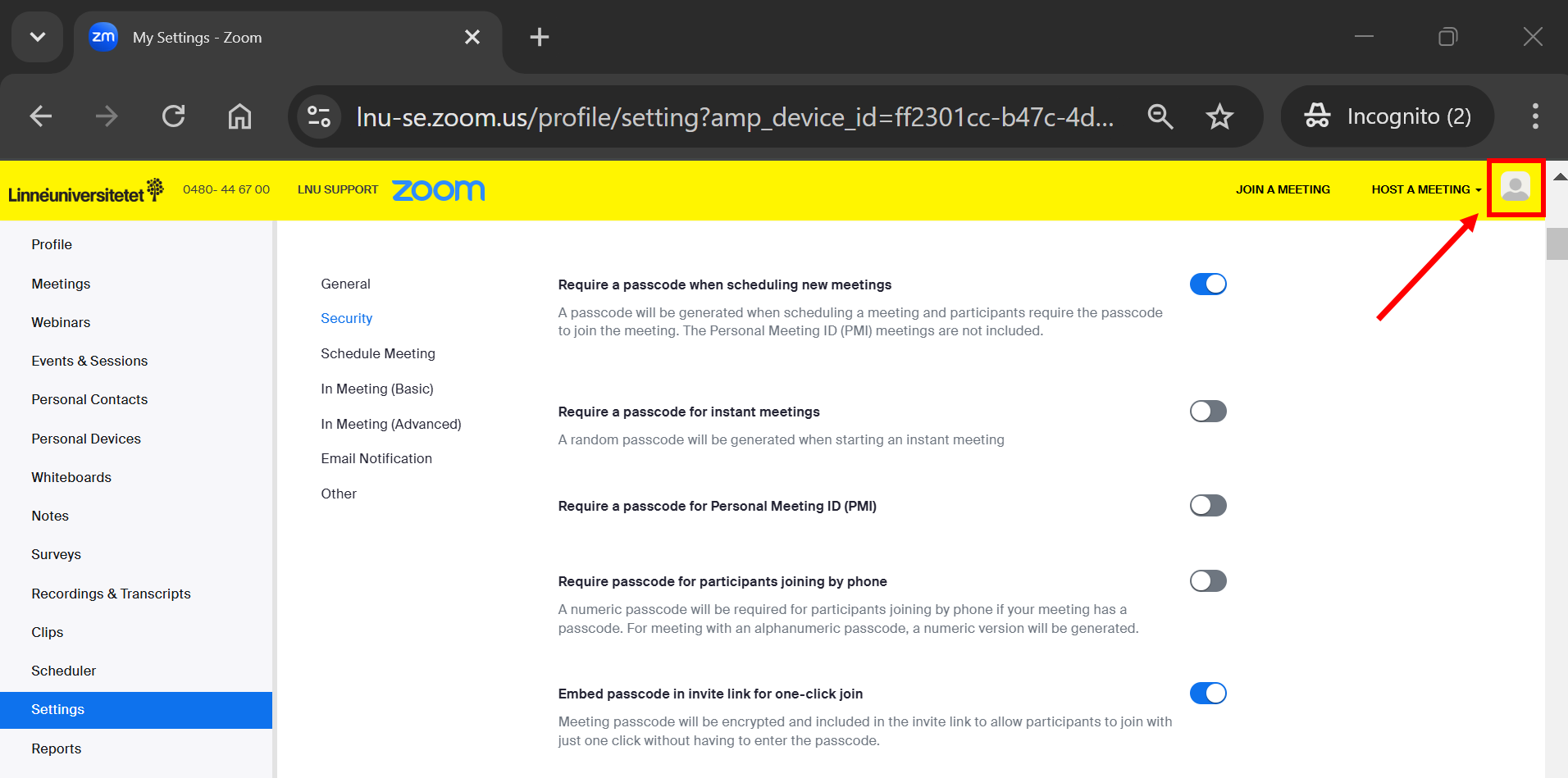Image resolution: width=1568 pixels, height=778 pixels.
Task: Jump to the Schedule Meeting section
Action: point(378,353)
